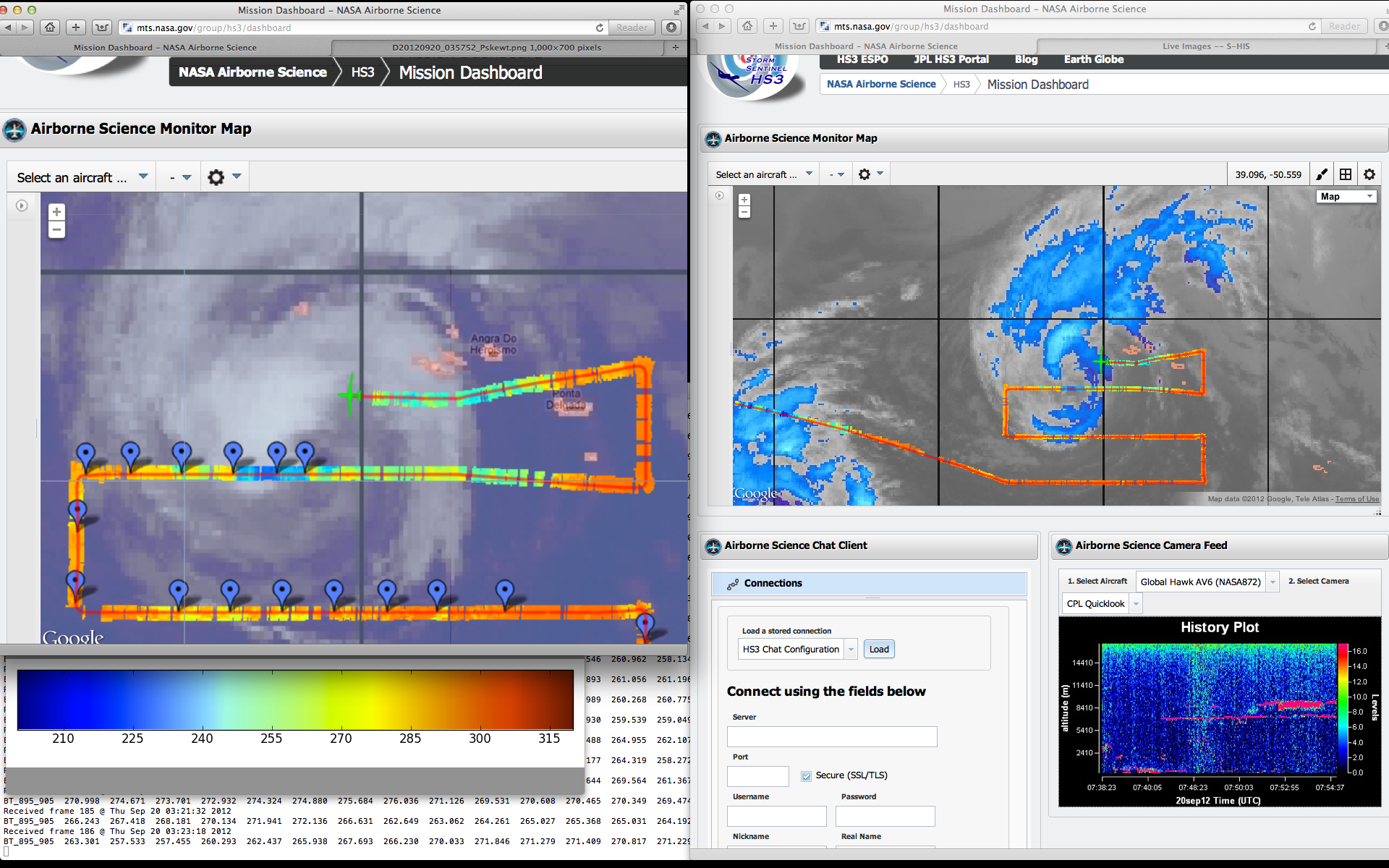This screenshot has height=868, width=1389.
Task: Click the temperature color scale bar
Action: click(295, 699)
